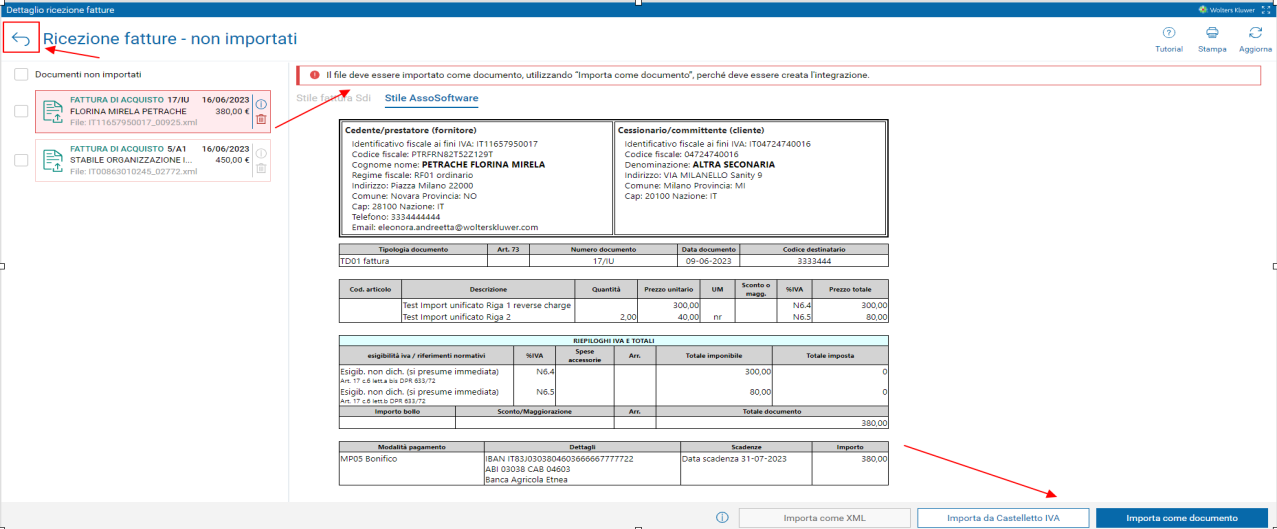
Task: Click Importa da Castelletto IVA button
Action: (x=1003, y=518)
